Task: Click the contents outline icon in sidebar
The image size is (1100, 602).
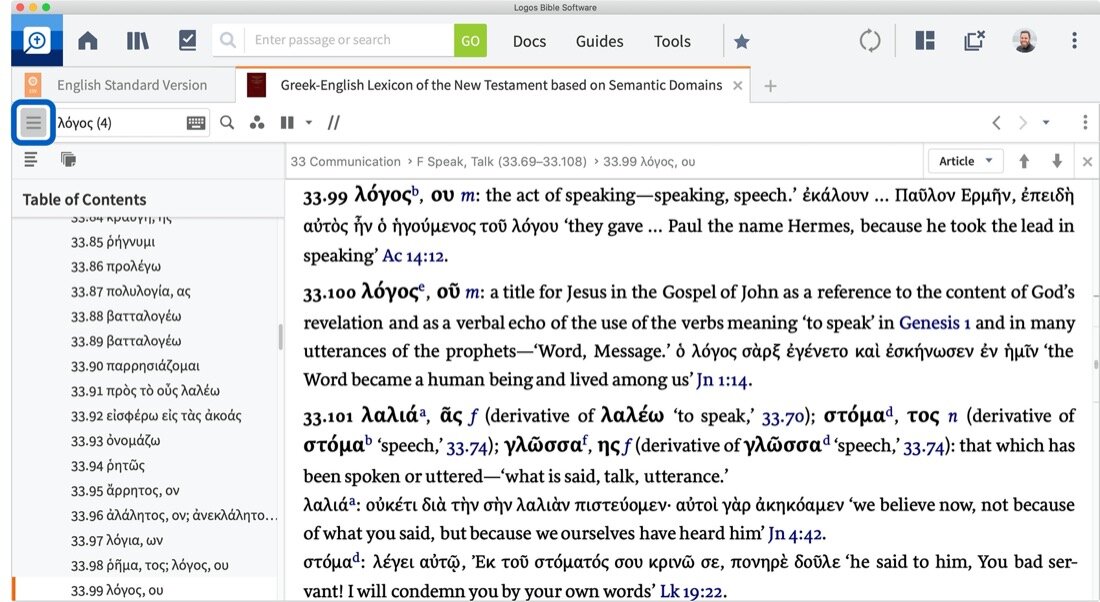Action: tap(31, 160)
